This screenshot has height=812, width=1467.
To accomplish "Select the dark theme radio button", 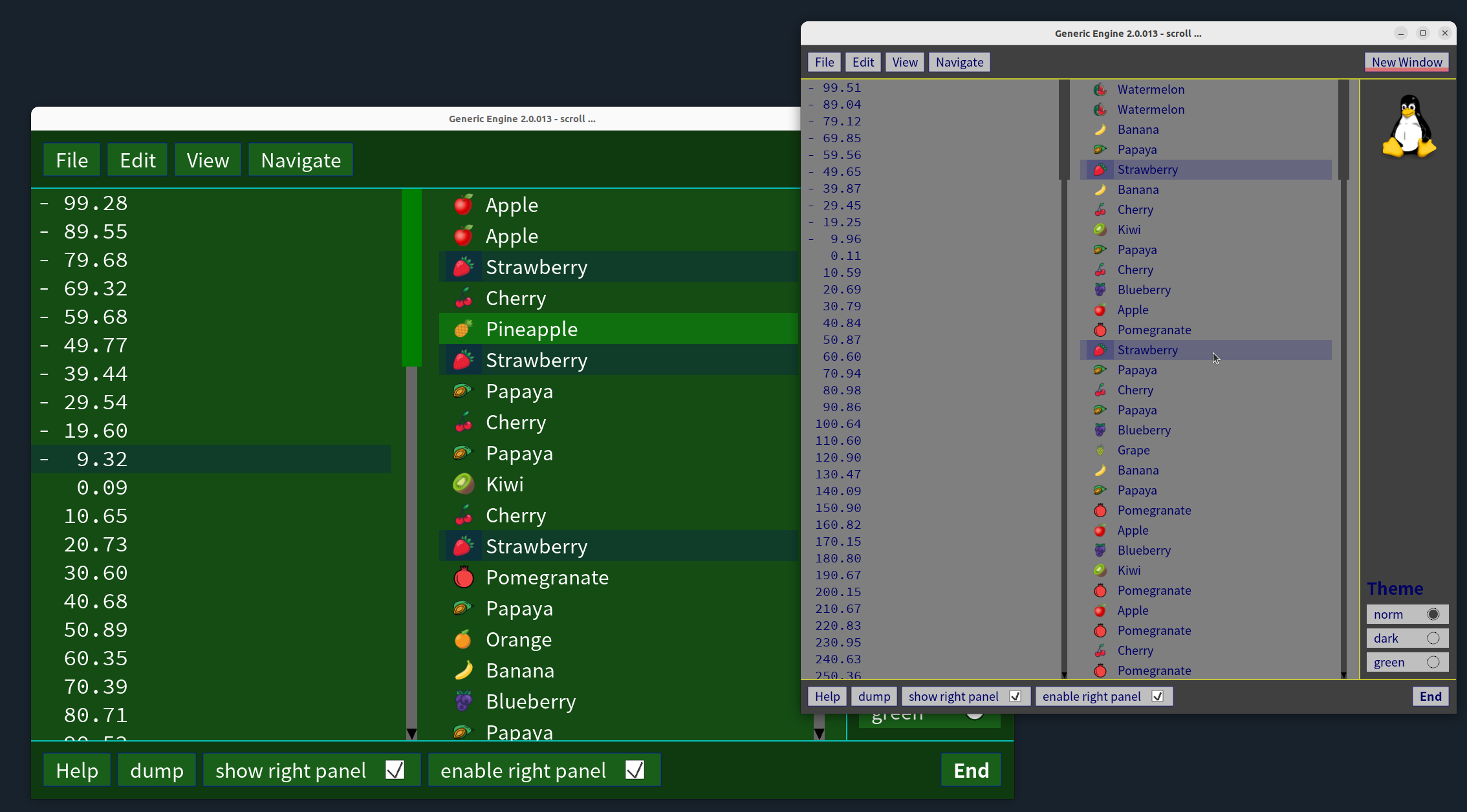I will coord(1433,638).
